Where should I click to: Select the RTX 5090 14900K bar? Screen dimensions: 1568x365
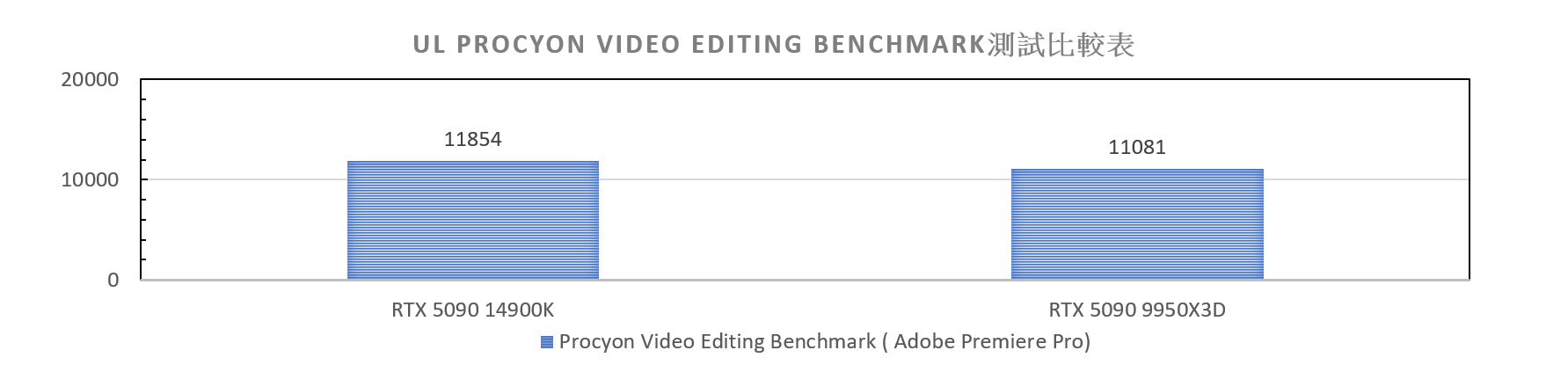[473, 221]
